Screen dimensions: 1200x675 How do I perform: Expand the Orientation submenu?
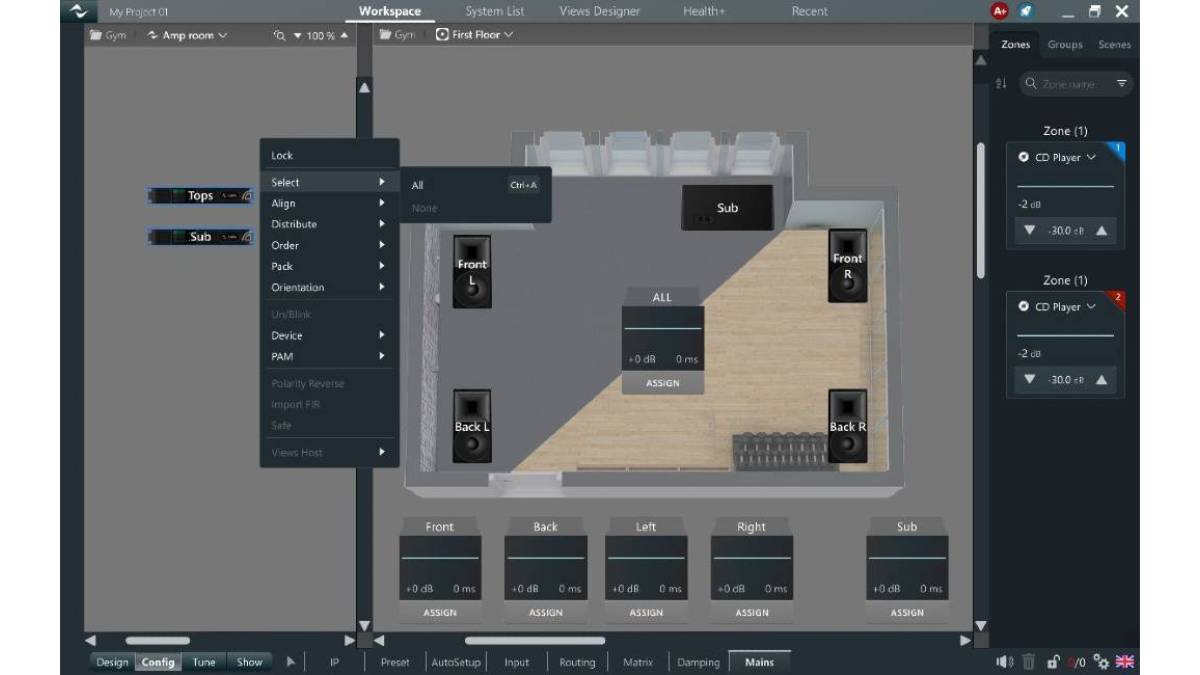pyautogui.click(x=329, y=287)
